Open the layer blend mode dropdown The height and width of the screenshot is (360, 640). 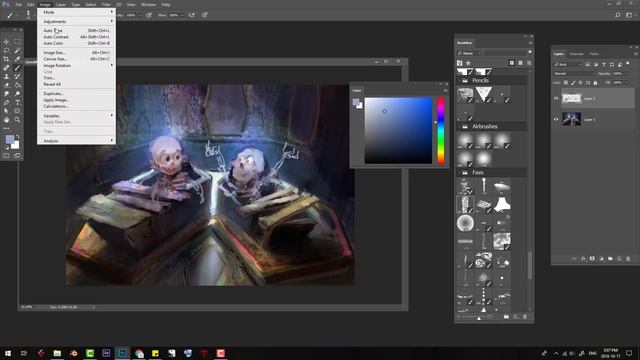point(574,73)
